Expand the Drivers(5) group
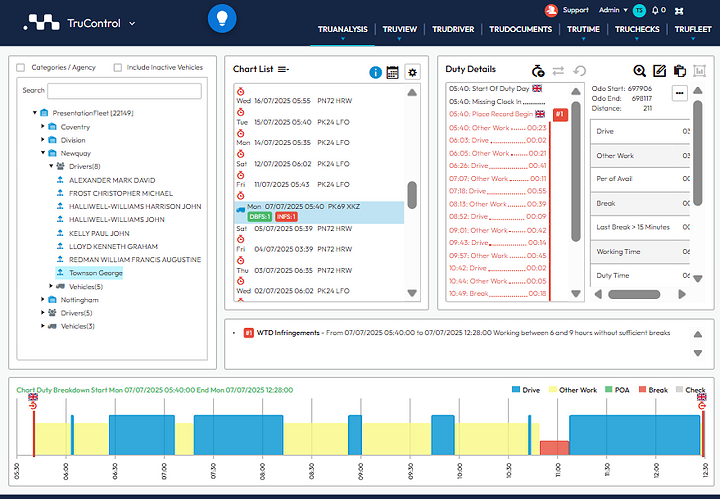The image size is (720, 499). tap(43, 313)
